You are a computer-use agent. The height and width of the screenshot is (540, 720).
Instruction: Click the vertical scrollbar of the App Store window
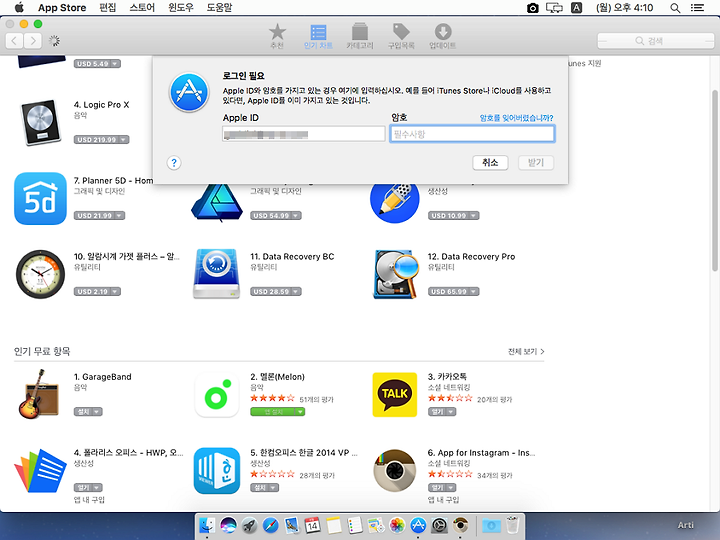point(715,180)
